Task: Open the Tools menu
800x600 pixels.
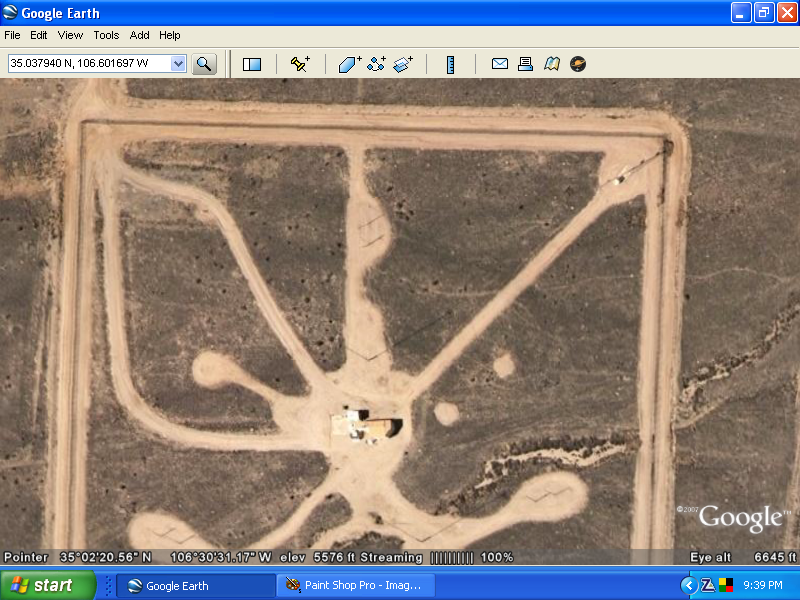Action: pos(106,35)
